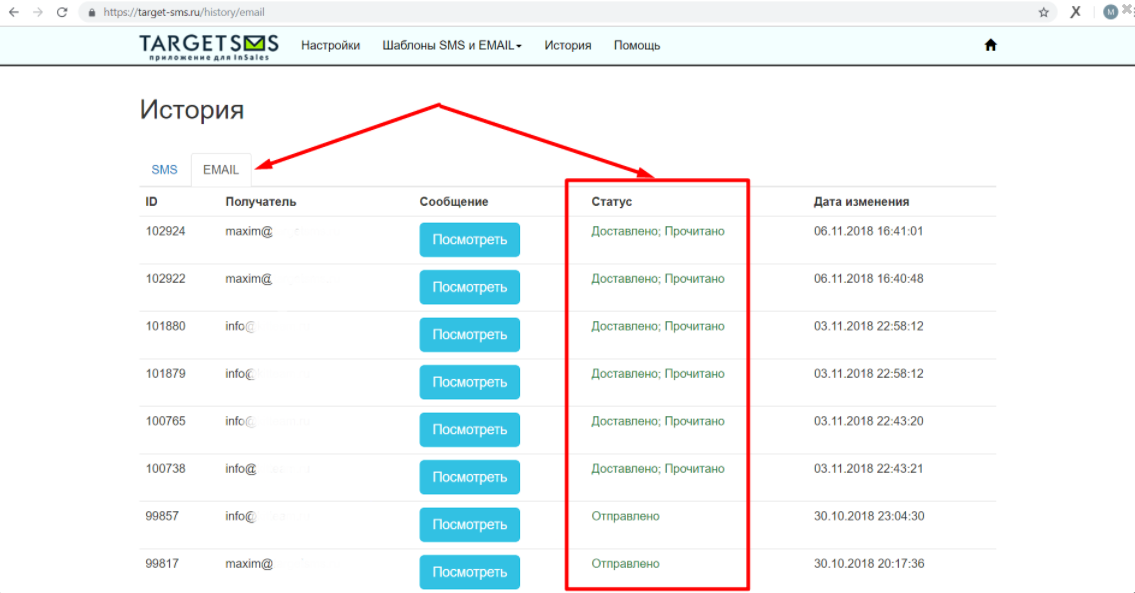Screen dimensions: 1135x593
Task: Click the padlock icon in the address bar
Action: click(x=91, y=13)
